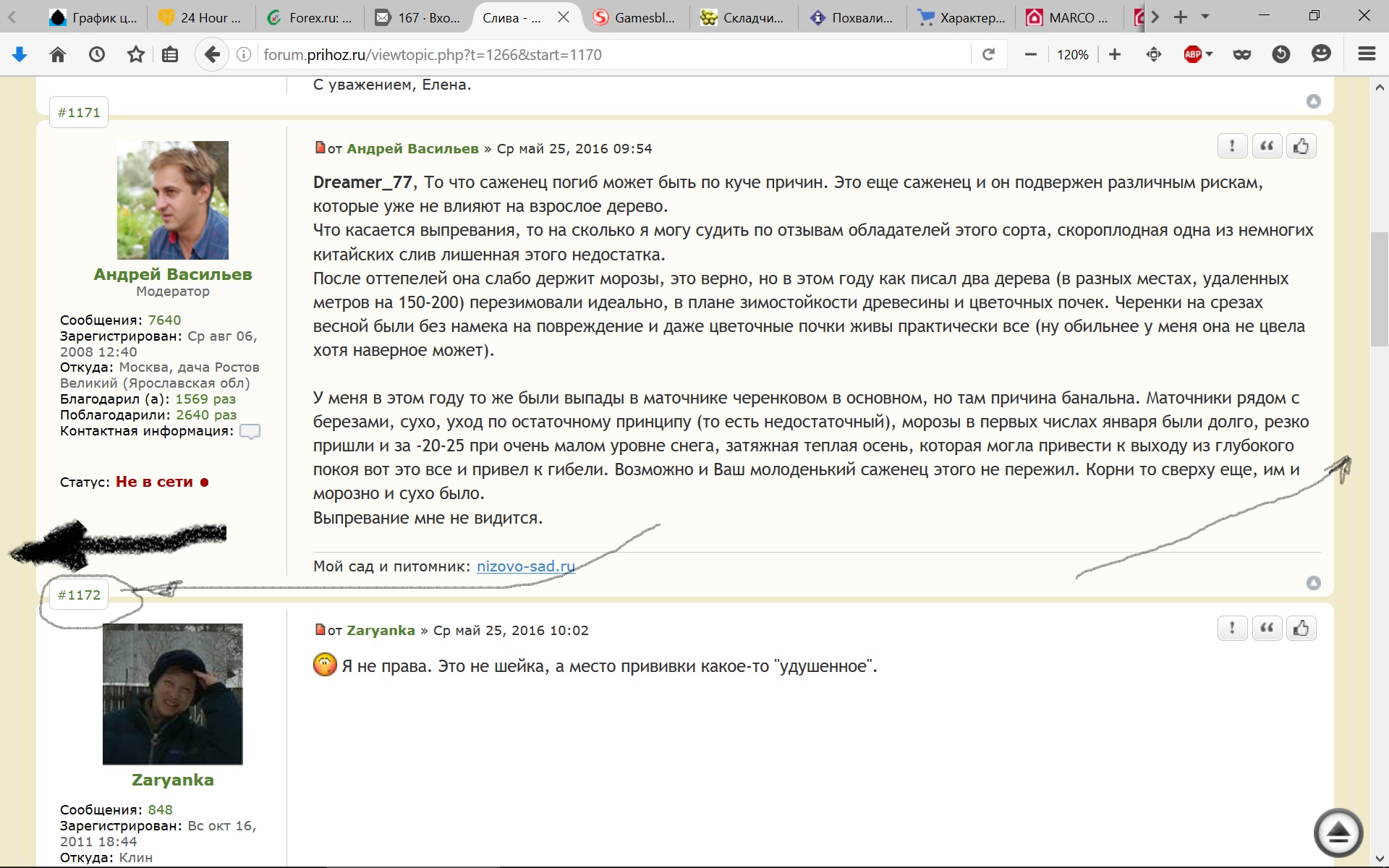Switch to the Gamesbl... tab
Viewport: 1389px width, 868px height.
635,18
